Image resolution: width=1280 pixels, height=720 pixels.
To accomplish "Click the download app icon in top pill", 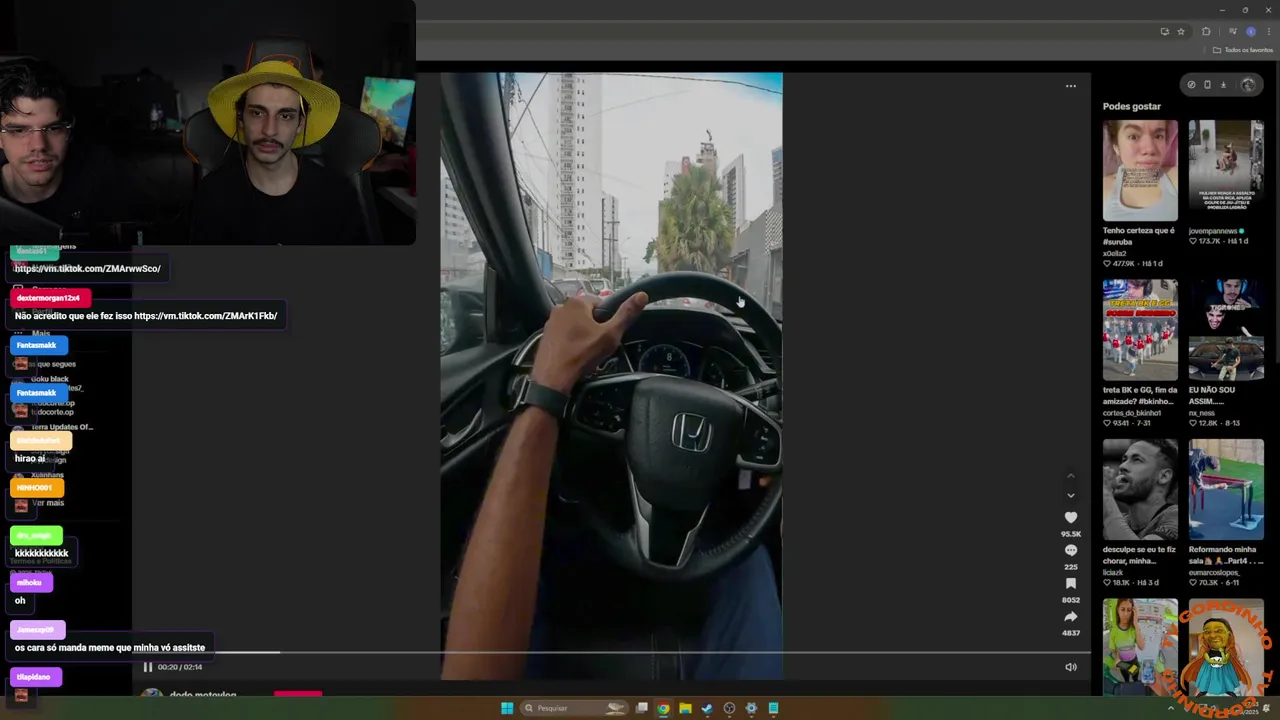I will pos(1223,85).
